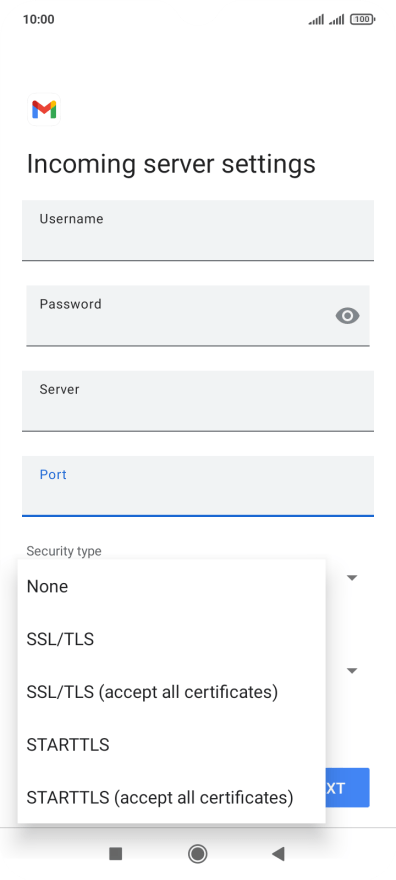
Task: Choose the STARTTLS option
Action: (172, 745)
